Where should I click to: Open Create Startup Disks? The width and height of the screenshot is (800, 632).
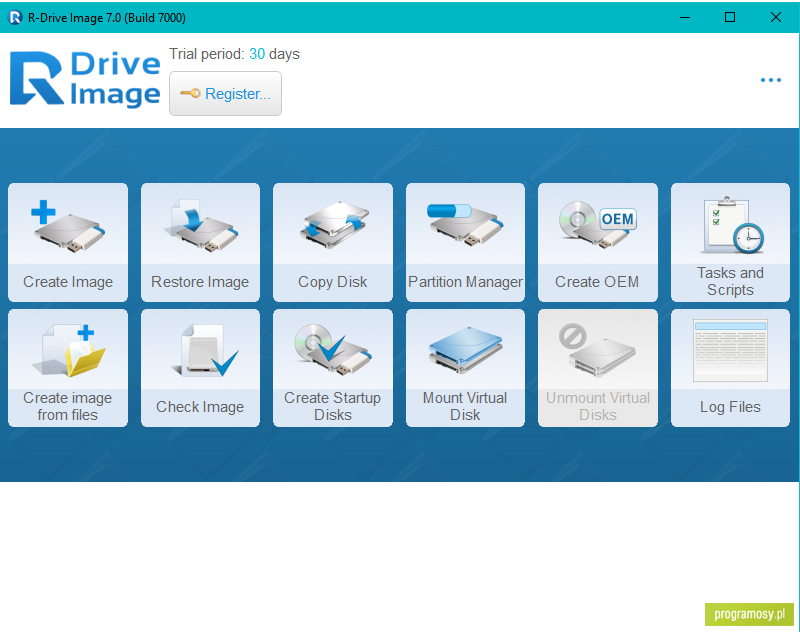333,368
